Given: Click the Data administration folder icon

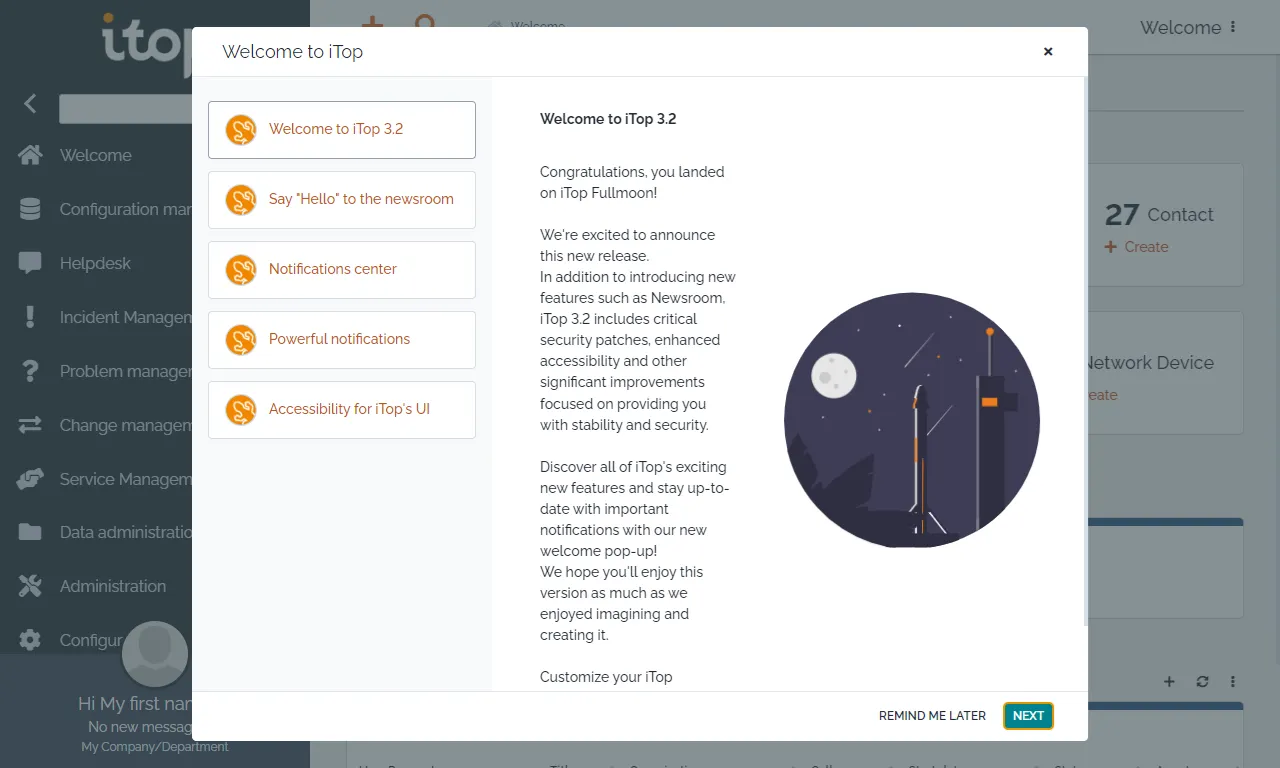Looking at the screenshot, I should pos(30,532).
